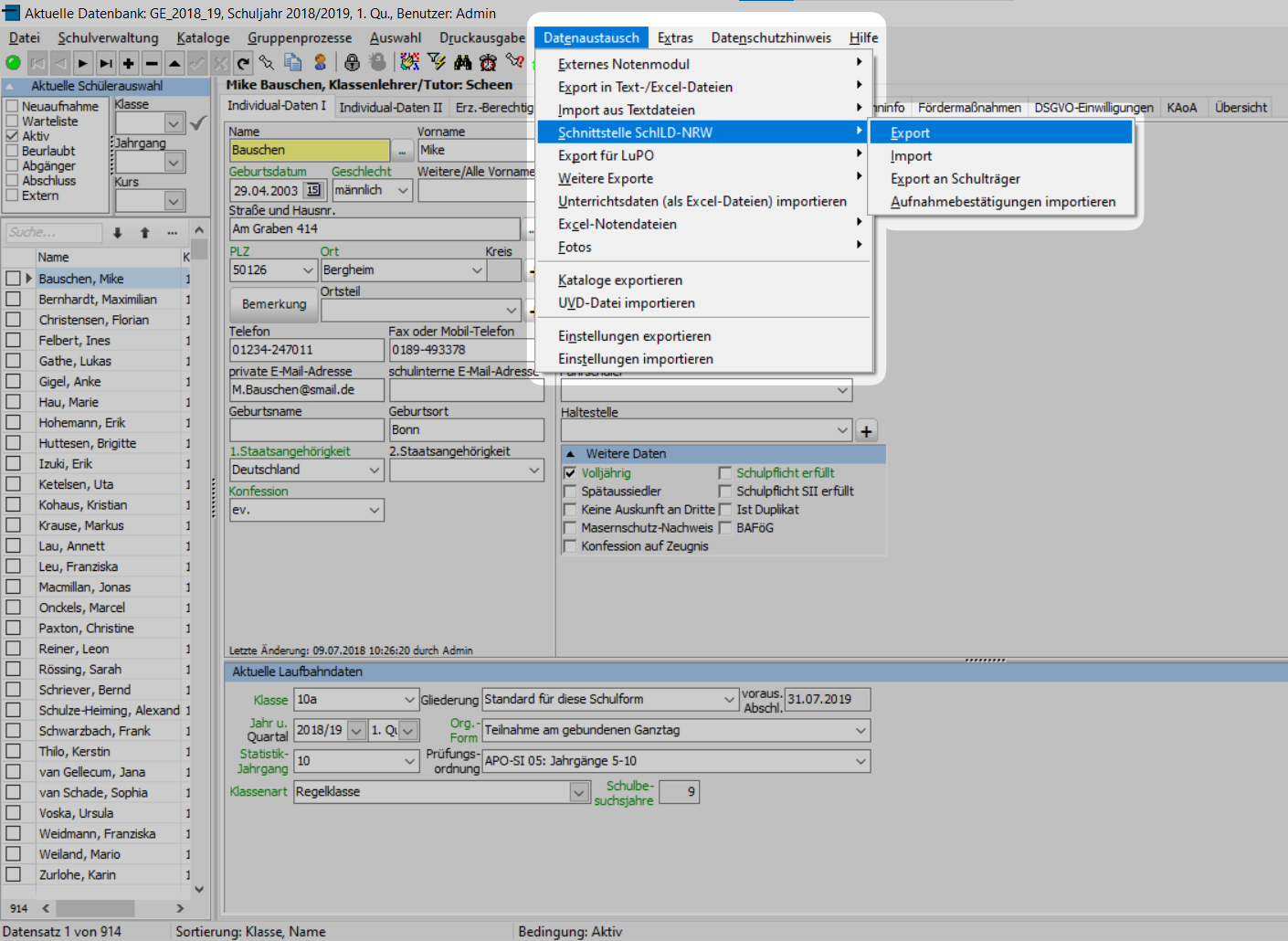1288x941 pixels.
Task: Switch to the Individual-Daten II tab
Action: click(391, 106)
